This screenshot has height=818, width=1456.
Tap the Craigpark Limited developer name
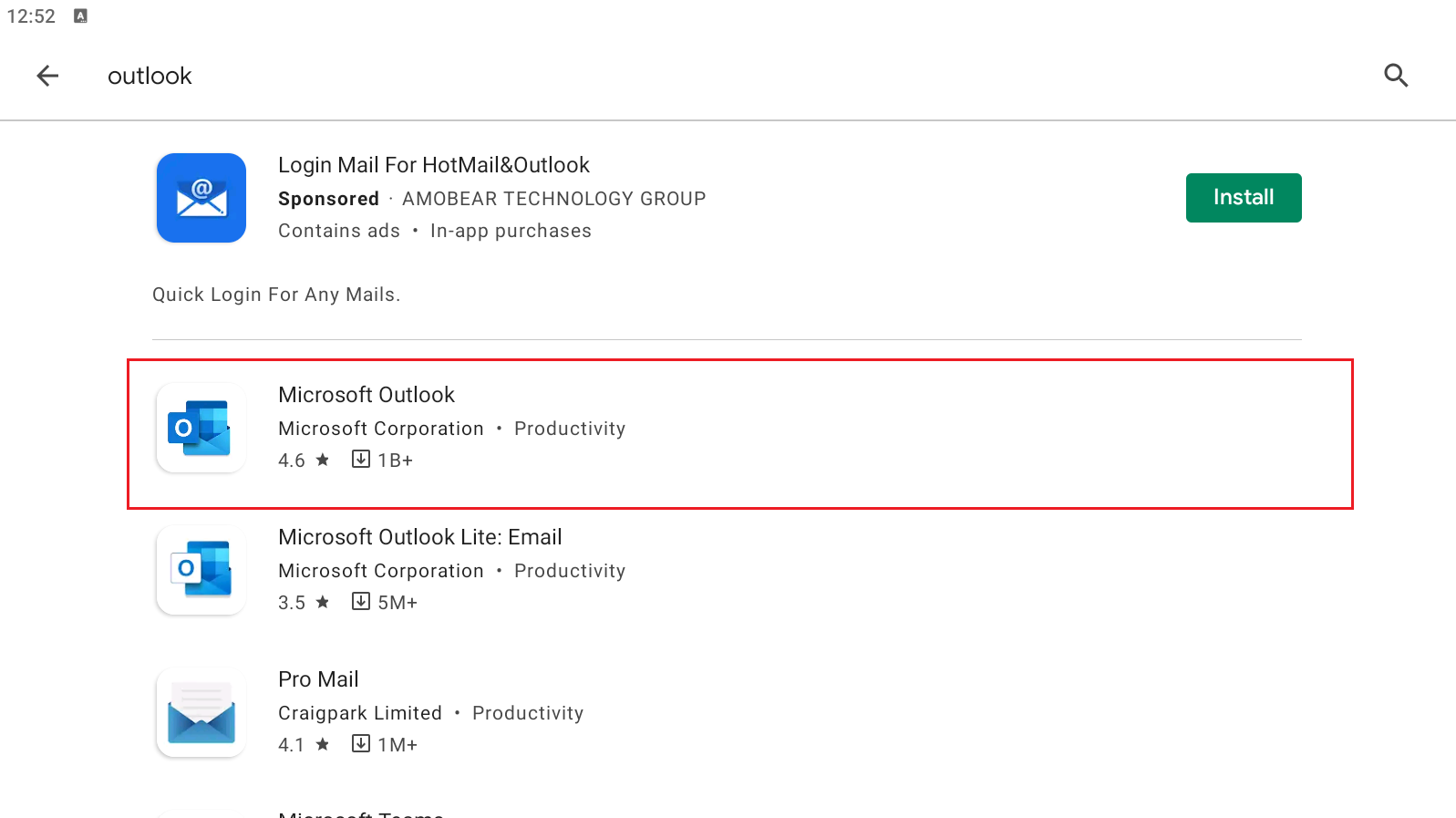[x=360, y=713]
